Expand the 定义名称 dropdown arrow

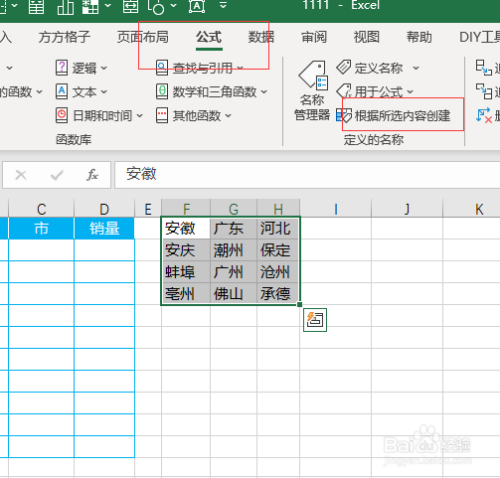pyautogui.click(x=416, y=68)
